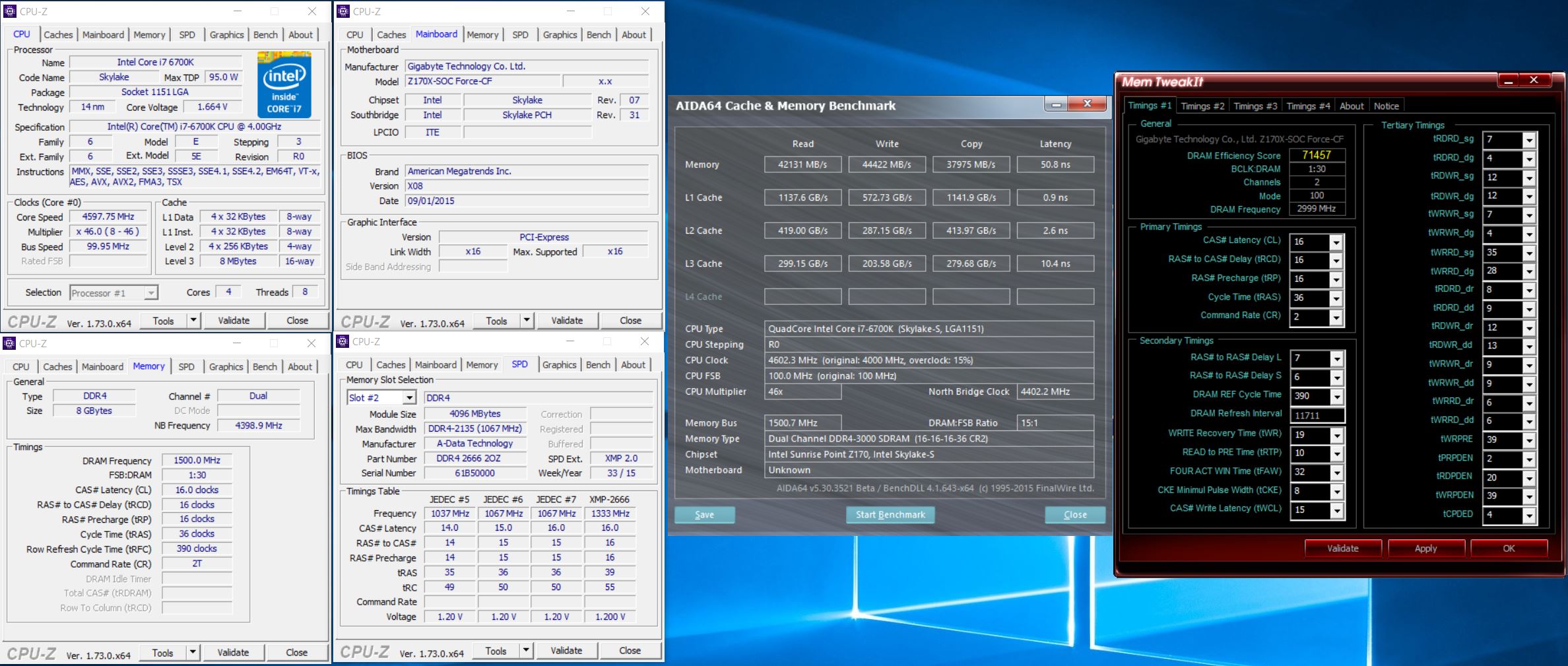Close the AIDA64 Cache & Memory Benchmark window

pos(1087,104)
